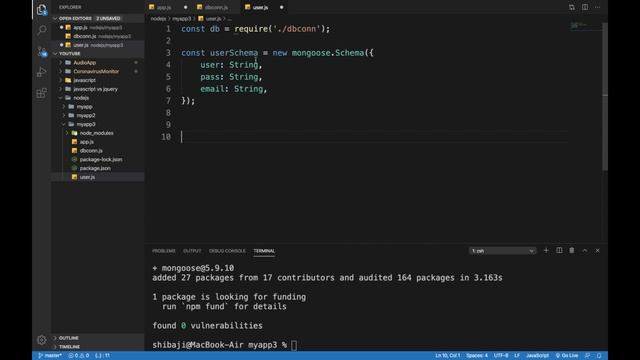Open the PROBLEMS panel tab

(164, 251)
